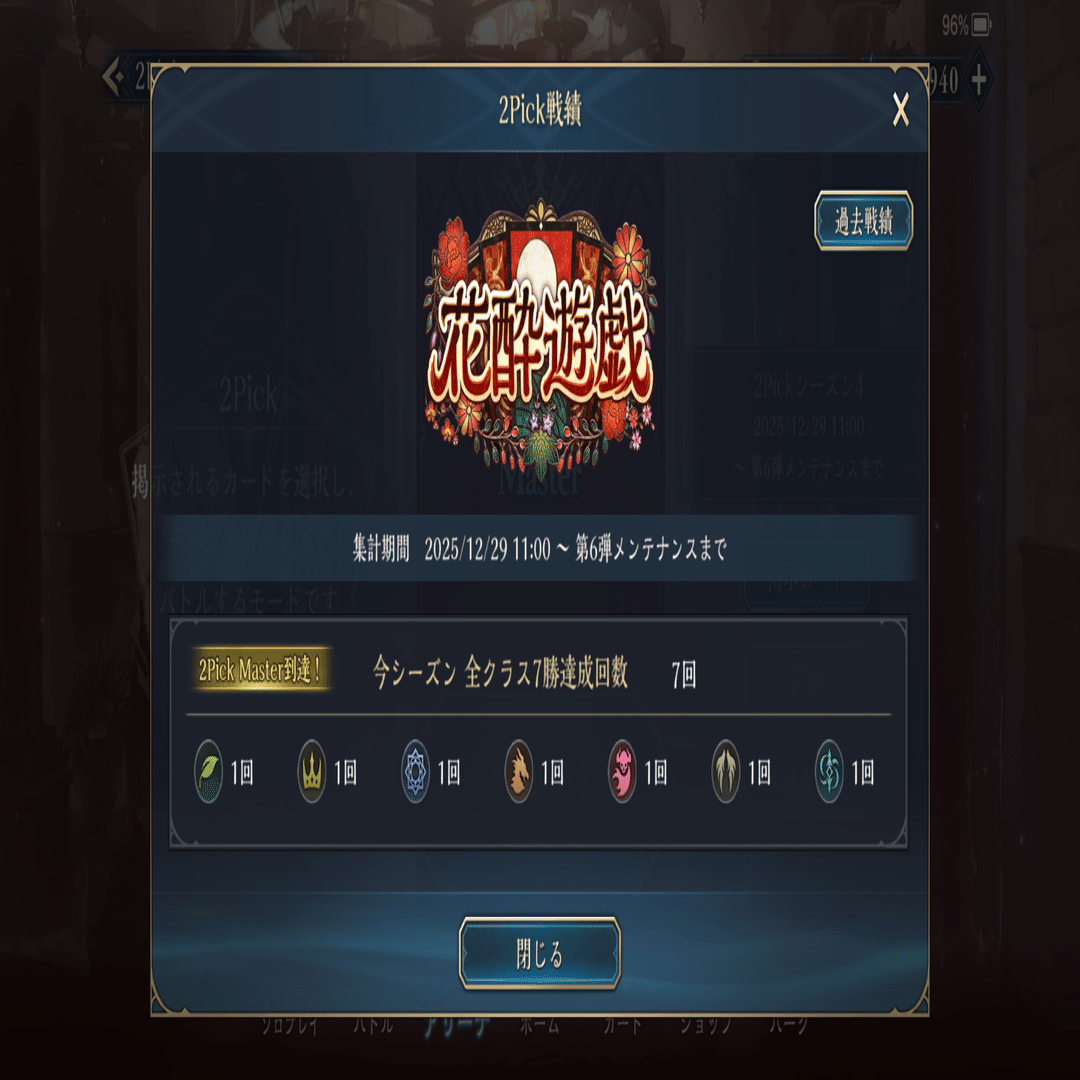Click the 2Pick Master到達 gold badge
This screenshot has height=1080, width=1080.
tap(262, 669)
